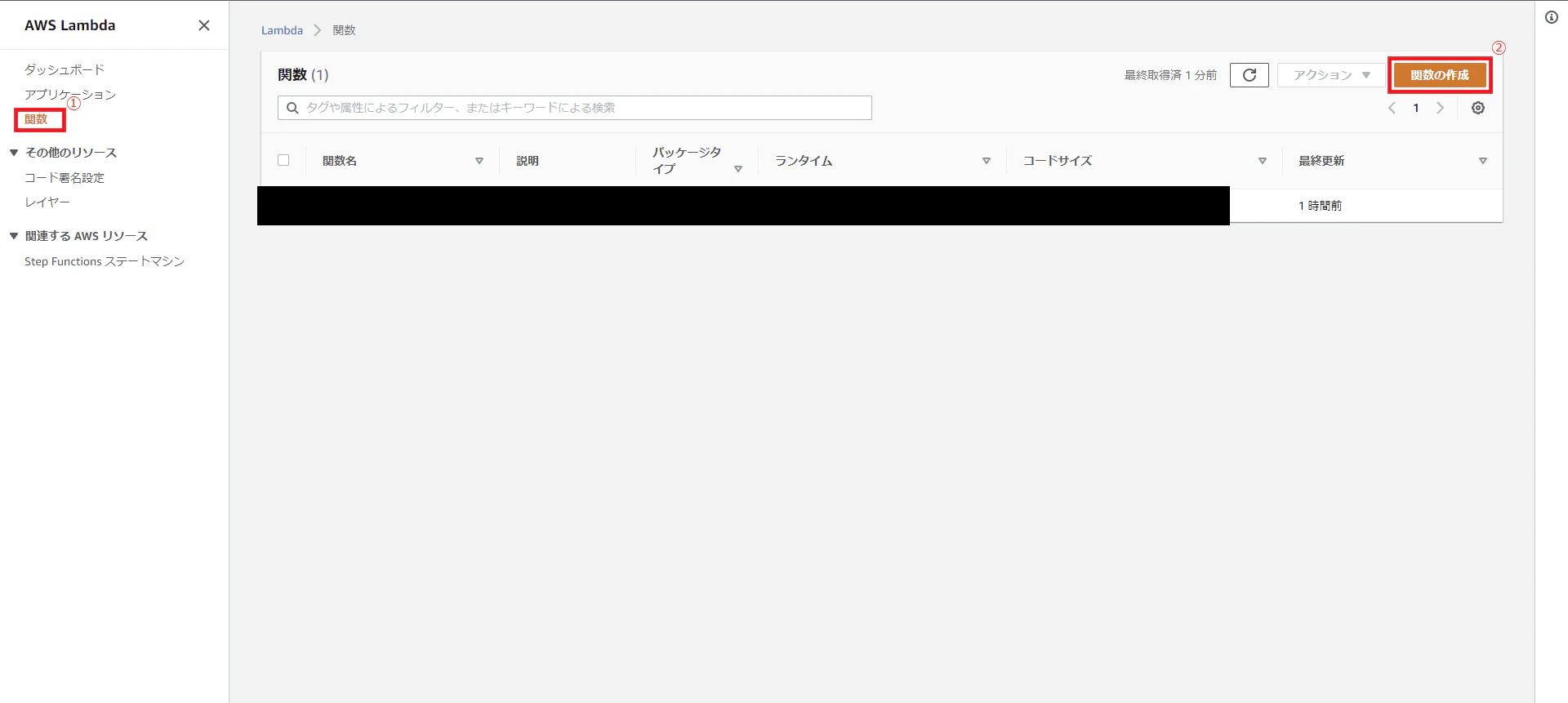Select page number 1 in pagination
Screen dimensions: 1568x703
click(1416, 108)
